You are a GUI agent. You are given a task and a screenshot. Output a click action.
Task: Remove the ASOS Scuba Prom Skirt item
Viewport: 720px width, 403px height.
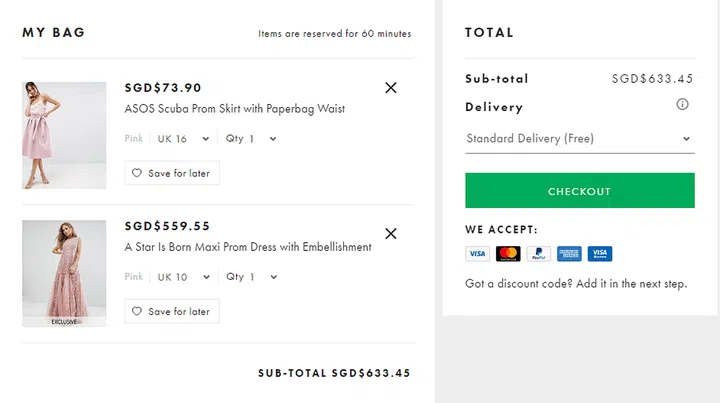point(391,88)
